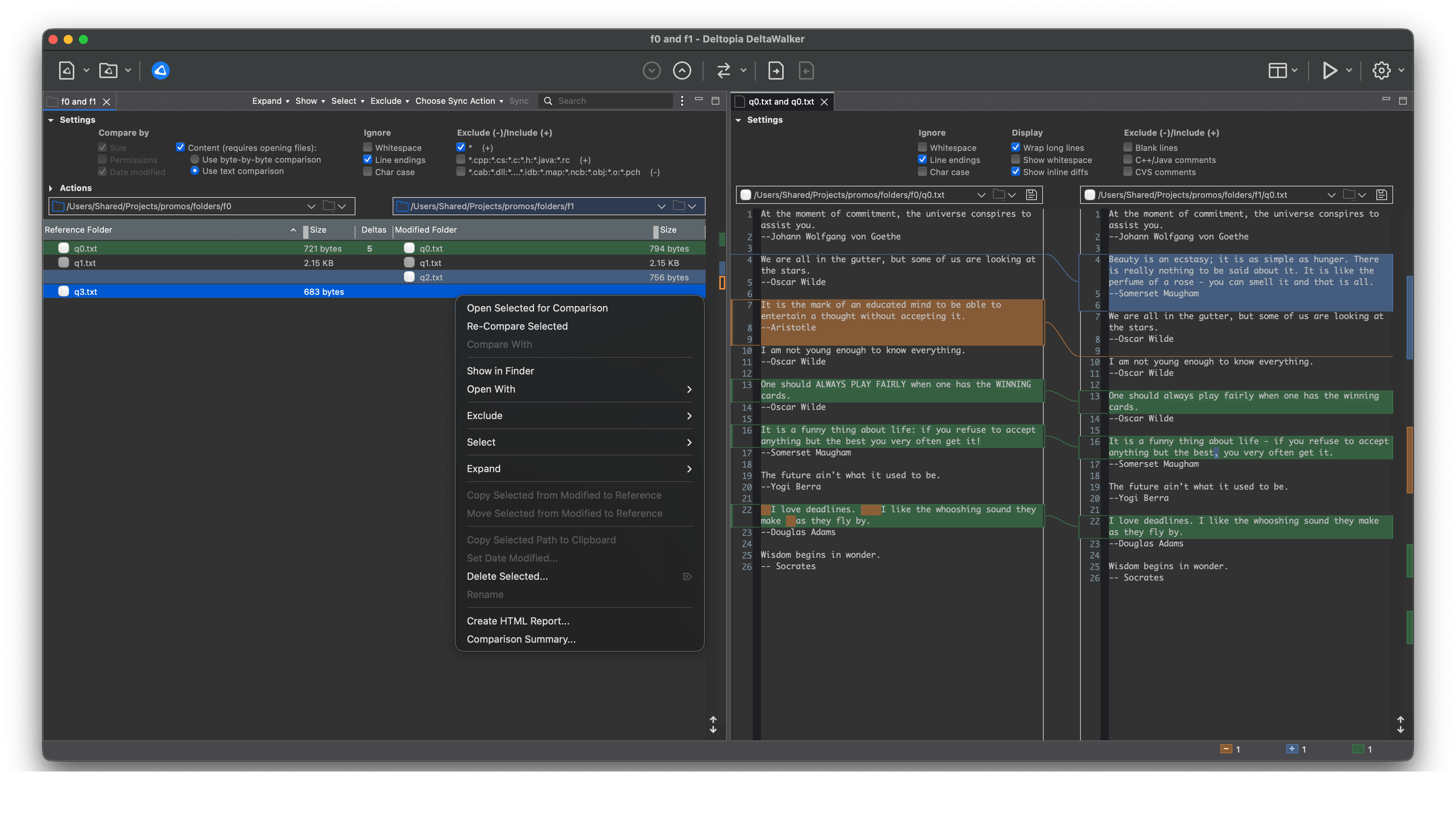
Task: Click browse folder icon for f1 path
Action: tap(679, 205)
